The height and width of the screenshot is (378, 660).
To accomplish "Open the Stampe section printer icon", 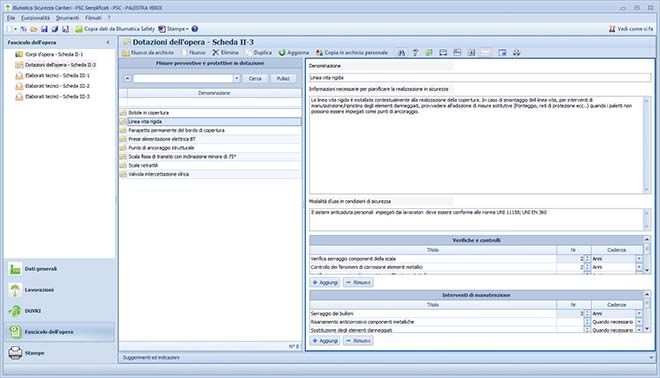I will click(x=15, y=353).
